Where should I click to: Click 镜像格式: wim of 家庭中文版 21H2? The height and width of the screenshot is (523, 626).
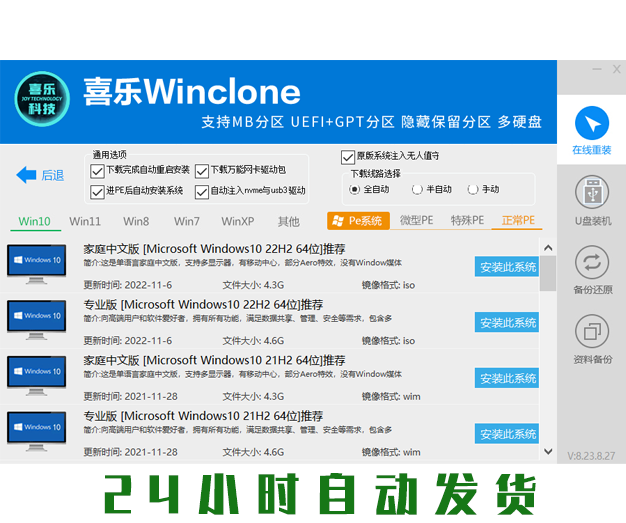pos(391,397)
